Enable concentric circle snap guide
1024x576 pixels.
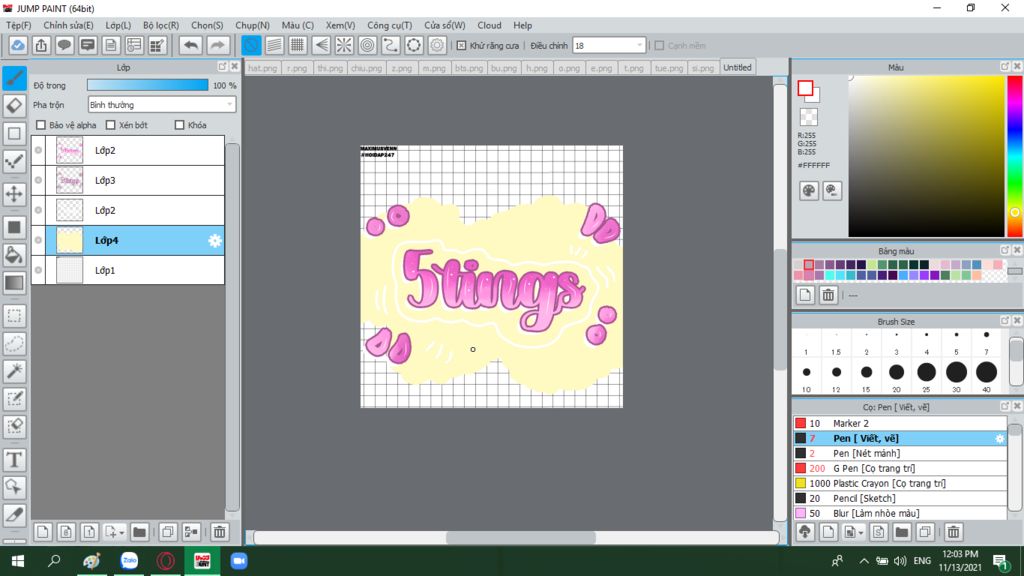click(x=368, y=45)
